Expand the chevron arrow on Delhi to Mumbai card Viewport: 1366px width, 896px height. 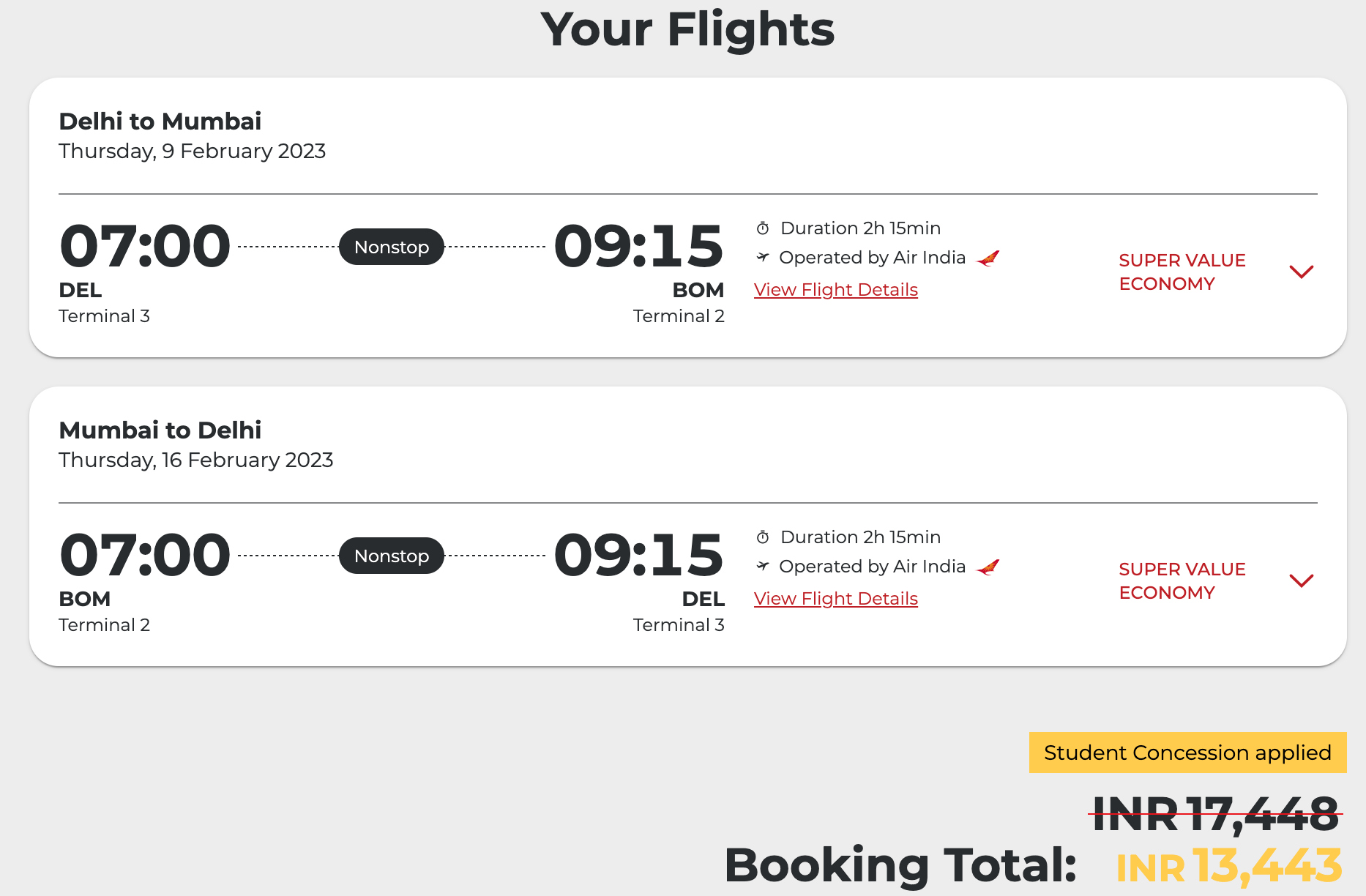(1301, 272)
